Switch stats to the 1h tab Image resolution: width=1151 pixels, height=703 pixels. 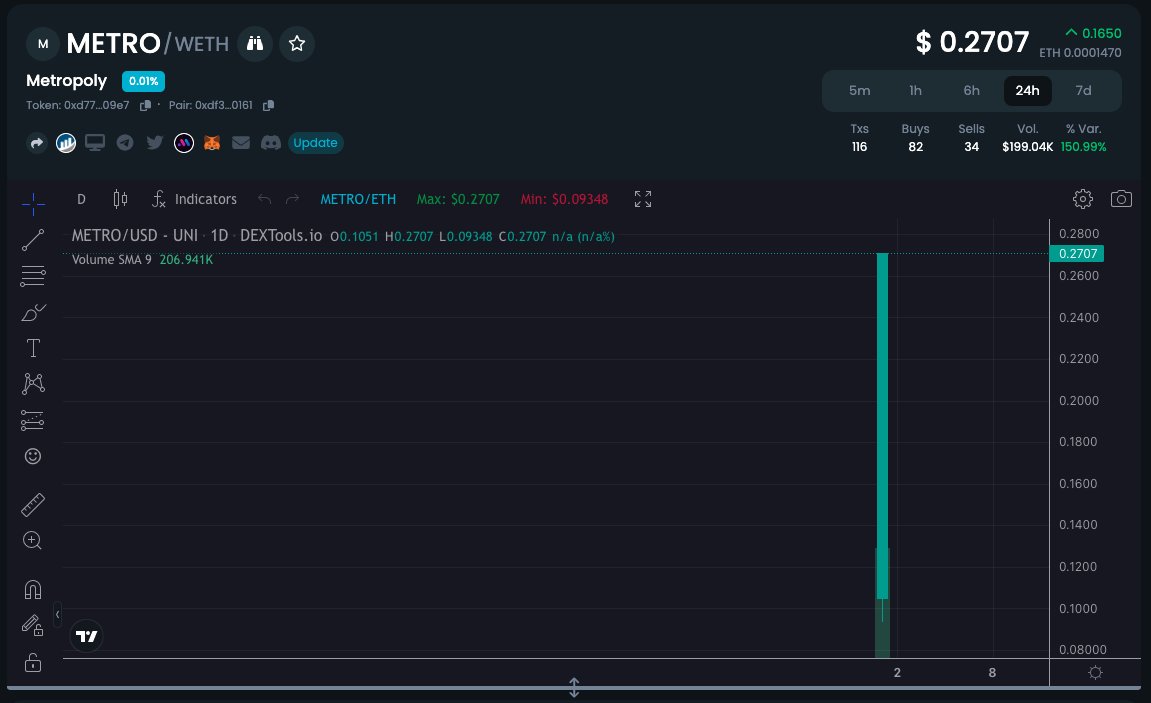(x=915, y=90)
